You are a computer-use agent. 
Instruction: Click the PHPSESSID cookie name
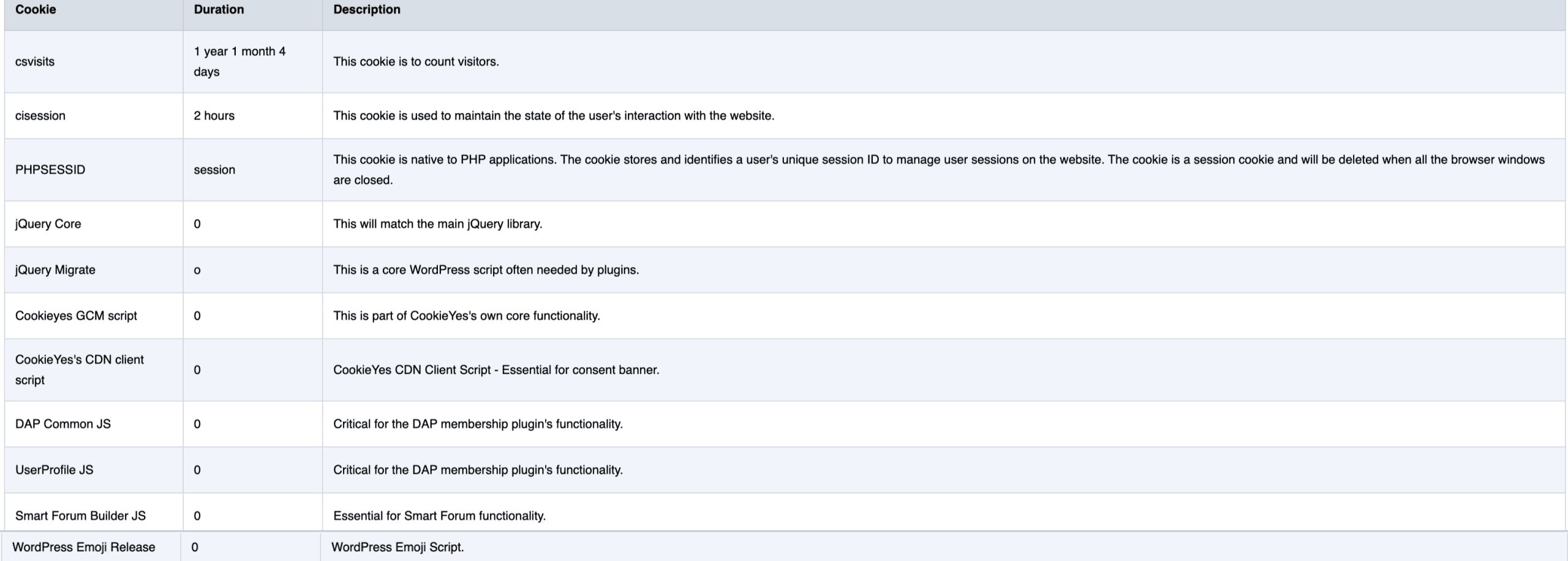point(50,170)
